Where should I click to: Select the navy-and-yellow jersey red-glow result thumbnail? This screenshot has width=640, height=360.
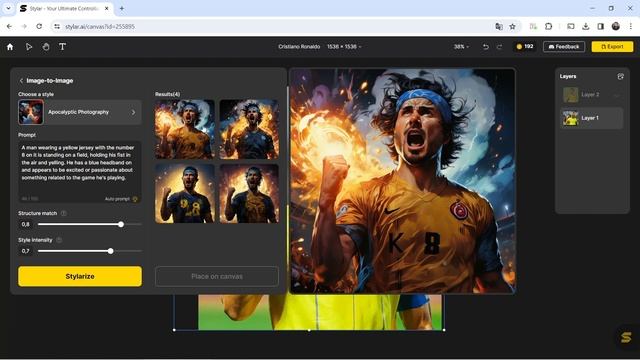tap(249, 193)
